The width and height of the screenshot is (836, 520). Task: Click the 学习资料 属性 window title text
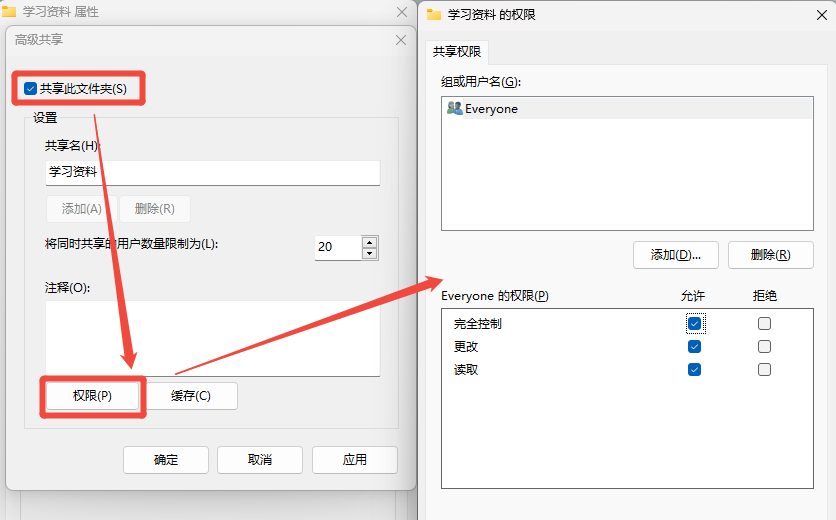(x=60, y=12)
